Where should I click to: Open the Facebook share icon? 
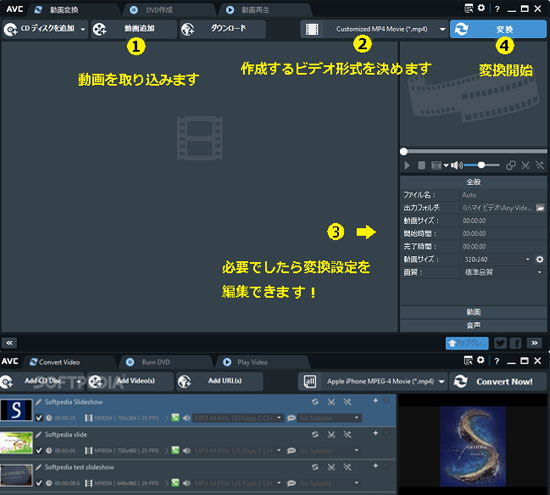pyautogui.click(x=516, y=343)
